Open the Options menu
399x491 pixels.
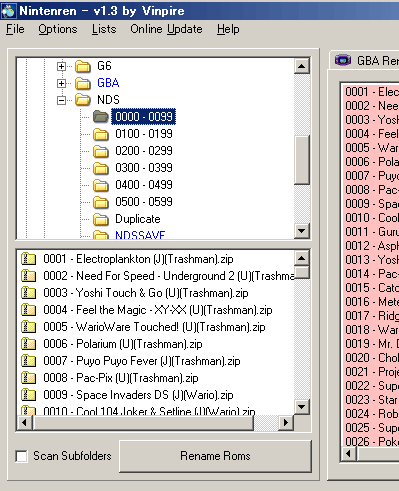coord(58,29)
